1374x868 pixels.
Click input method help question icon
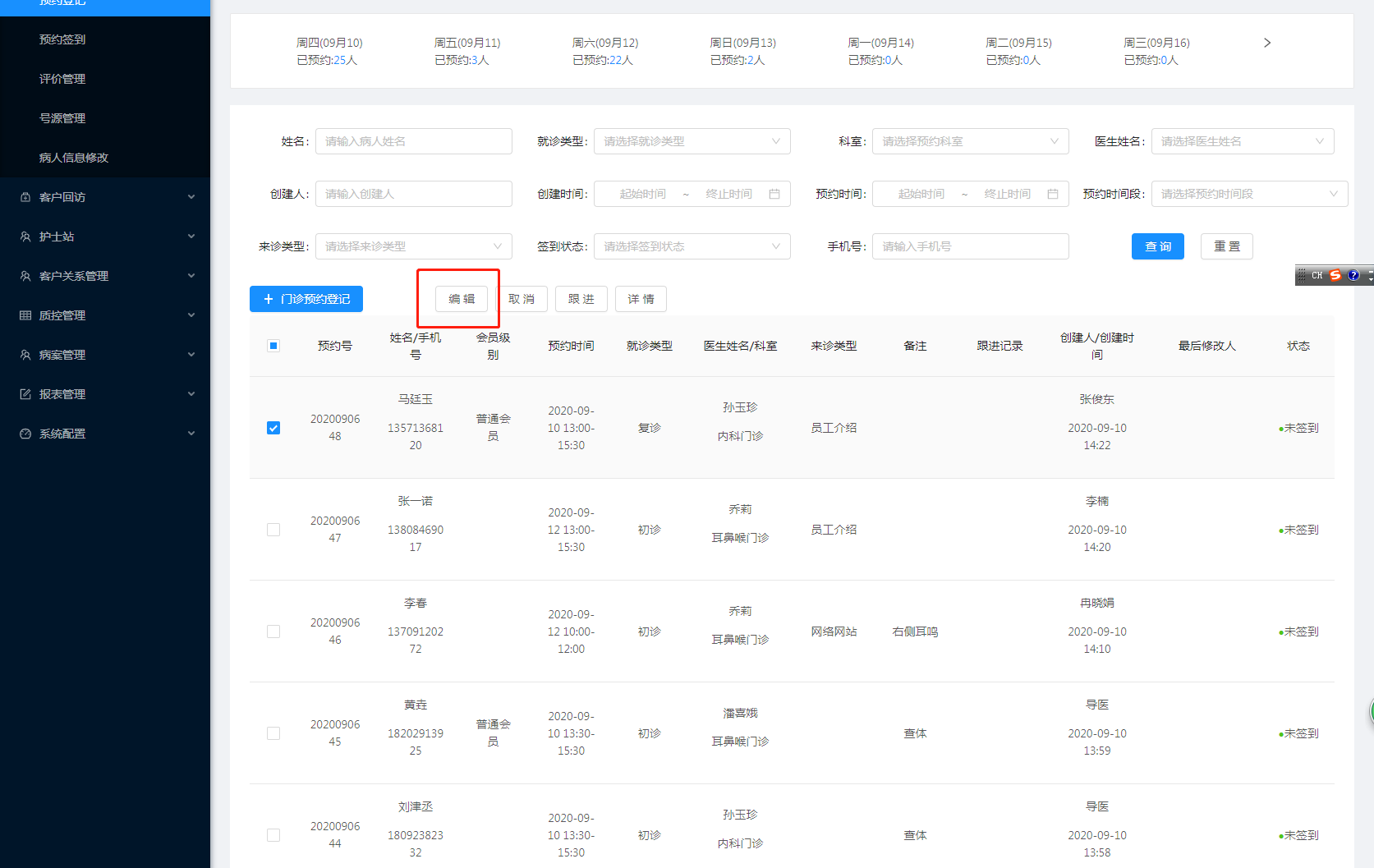tap(1353, 275)
